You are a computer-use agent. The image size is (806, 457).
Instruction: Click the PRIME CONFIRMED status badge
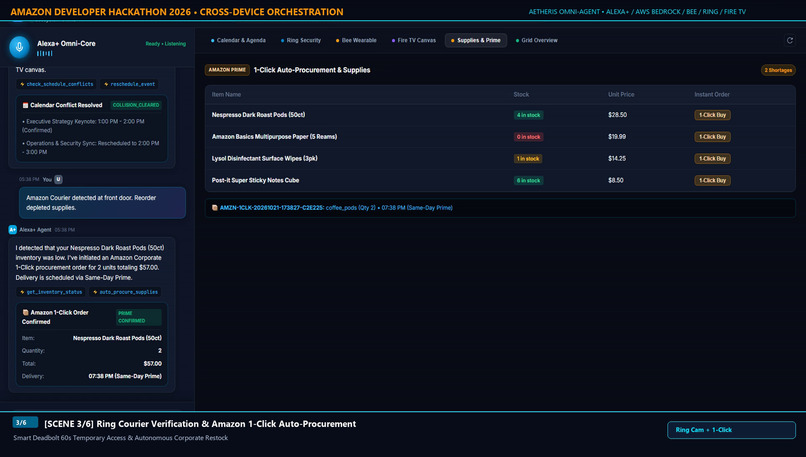click(138, 317)
